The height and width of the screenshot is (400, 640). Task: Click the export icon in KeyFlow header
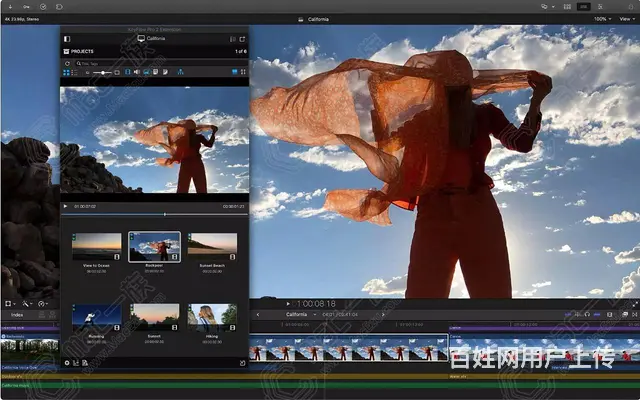pos(241,38)
